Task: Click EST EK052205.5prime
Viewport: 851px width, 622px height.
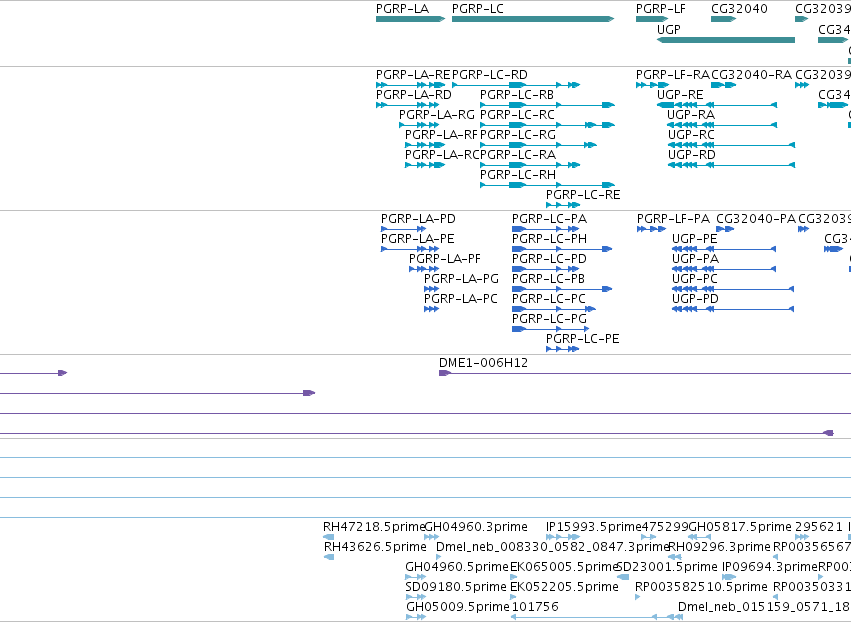Action: coord(513,597)
